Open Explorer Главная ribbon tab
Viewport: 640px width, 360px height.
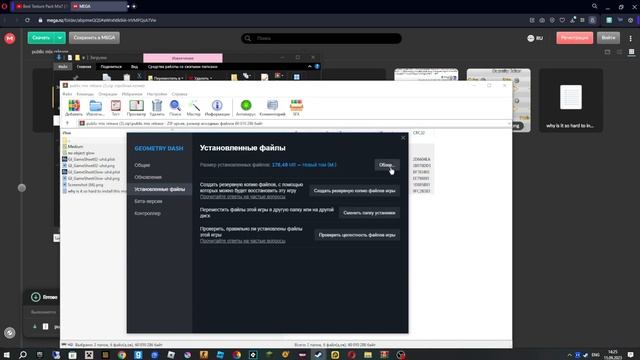pyautogui.click(x=84, y=67)
